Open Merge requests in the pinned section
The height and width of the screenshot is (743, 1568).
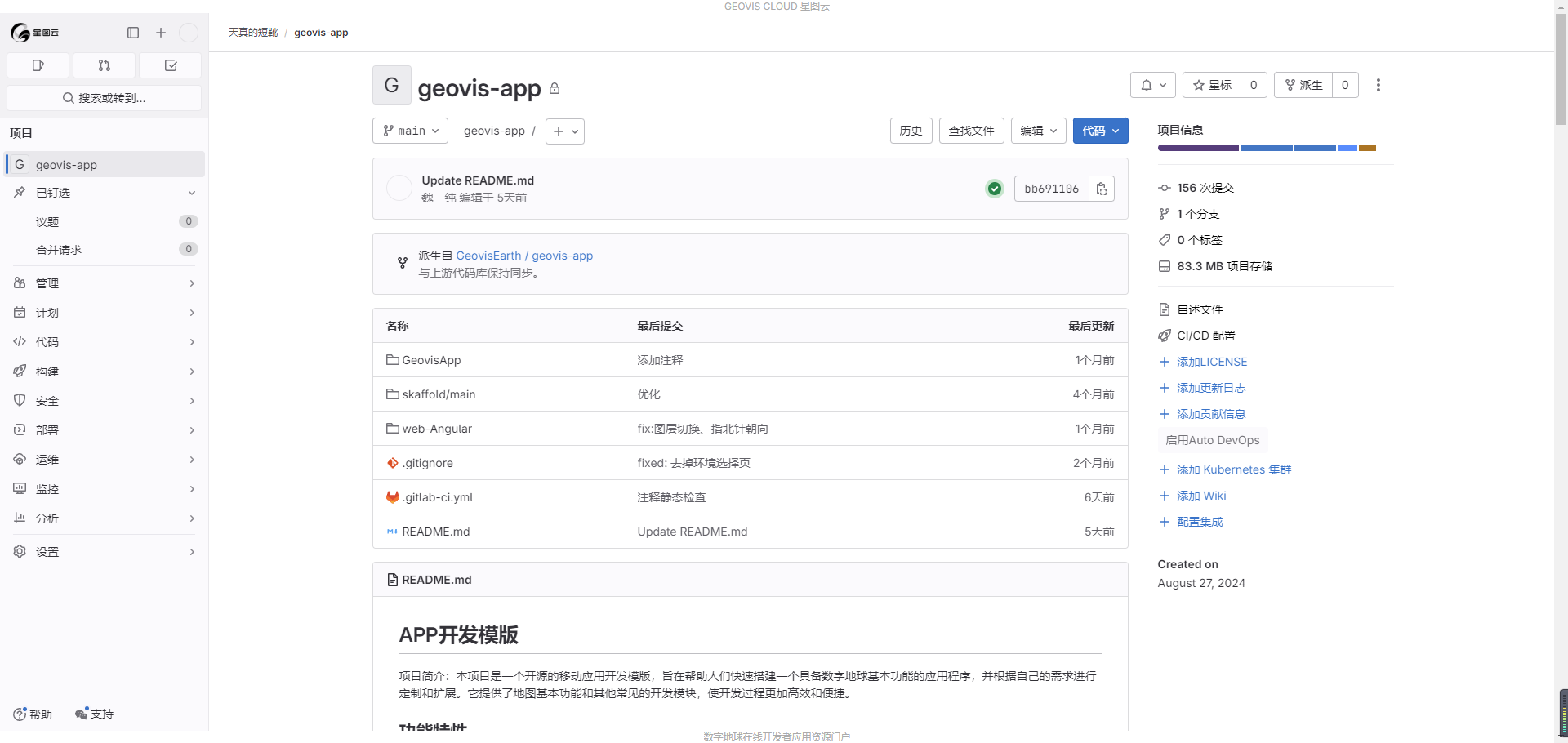[104, 249]
